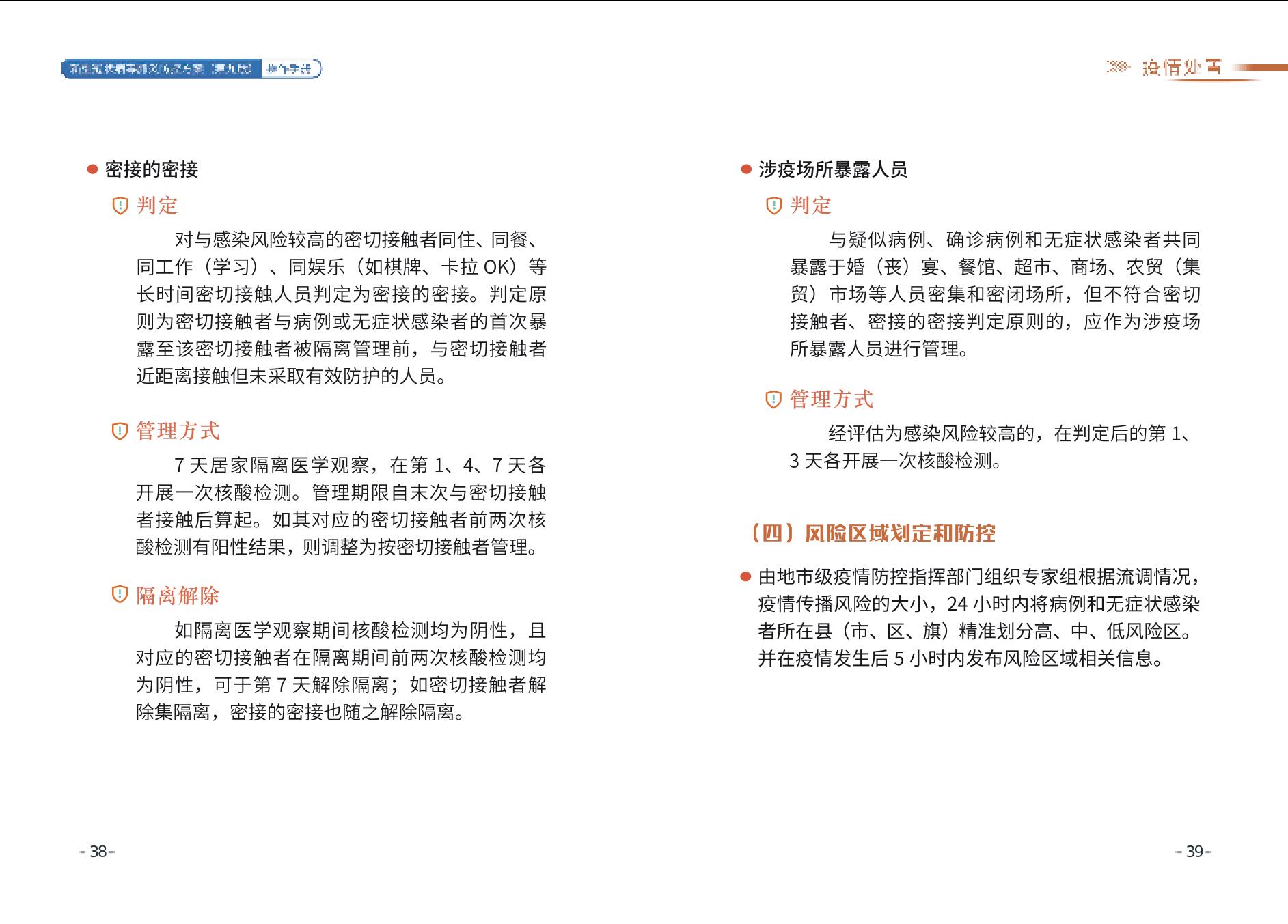Click line starting 开展一次核酸检测。管理期限

(341, 493)
